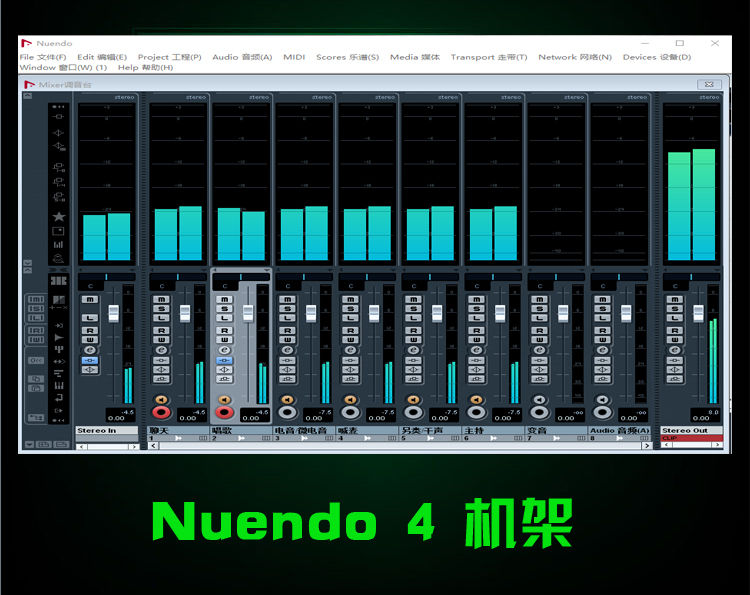Show sends 1-4 icon in extended panel selector

pyautogui.click(x=59, y=182)
